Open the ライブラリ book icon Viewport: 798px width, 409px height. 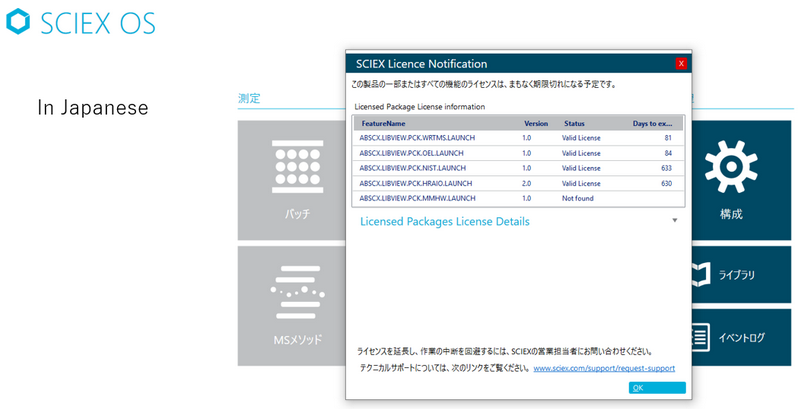[701, 275]
